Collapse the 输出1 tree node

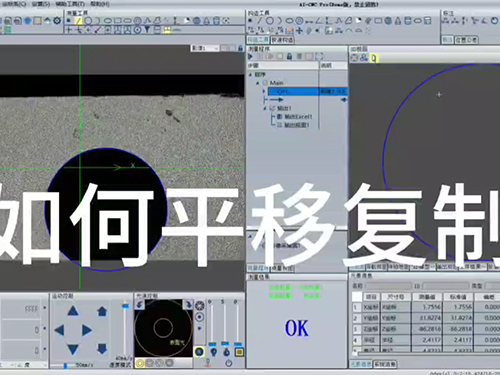pos(265,108)
